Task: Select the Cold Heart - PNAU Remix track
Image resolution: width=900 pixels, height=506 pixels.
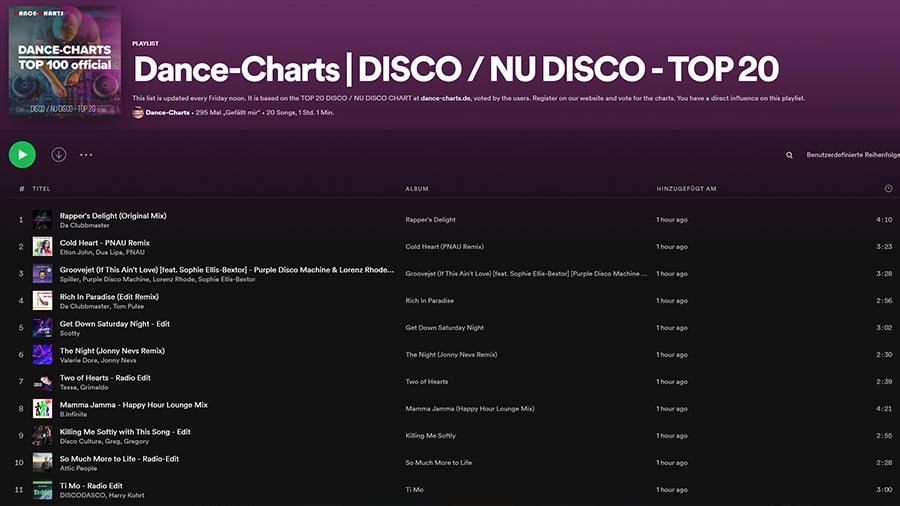Action: pos(104,243)
